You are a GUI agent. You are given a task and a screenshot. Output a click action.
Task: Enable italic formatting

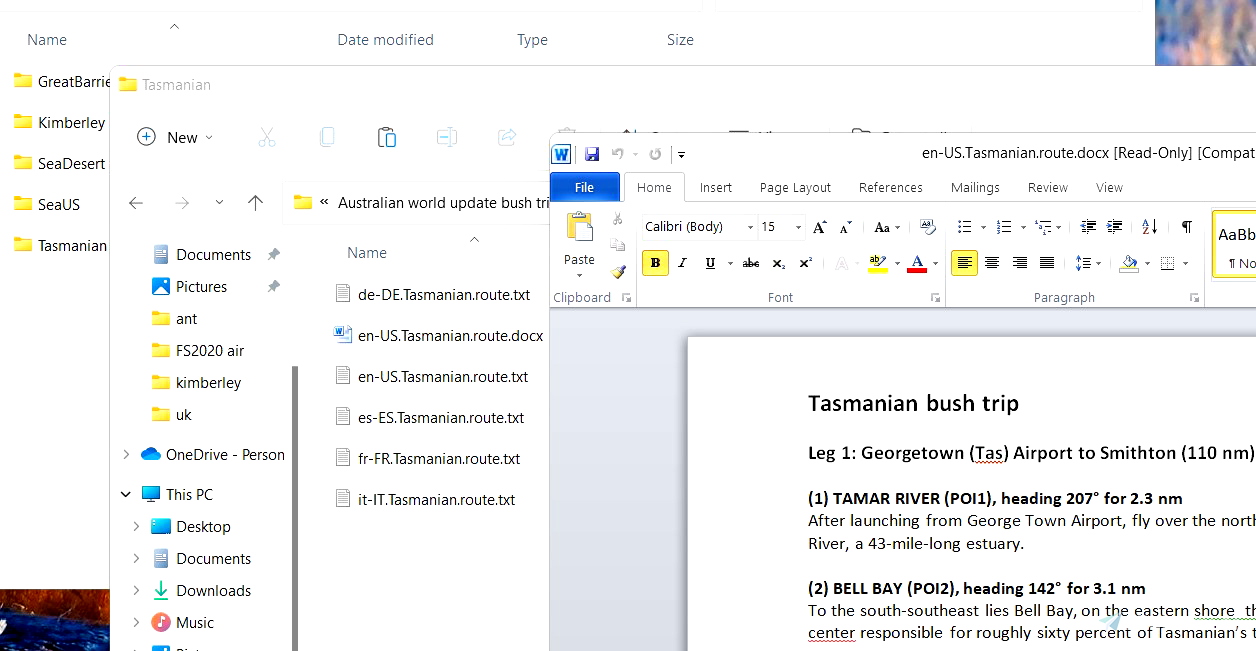pyautogui.click(x=682, y=262)
